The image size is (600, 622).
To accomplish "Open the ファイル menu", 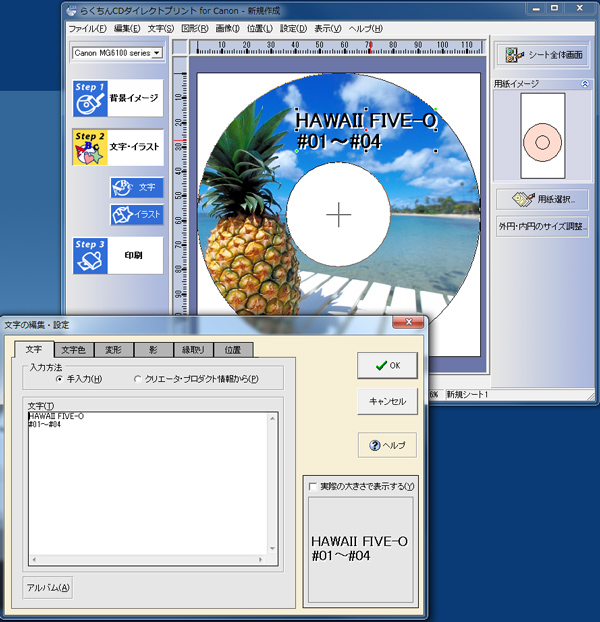I will coord(88,29).
